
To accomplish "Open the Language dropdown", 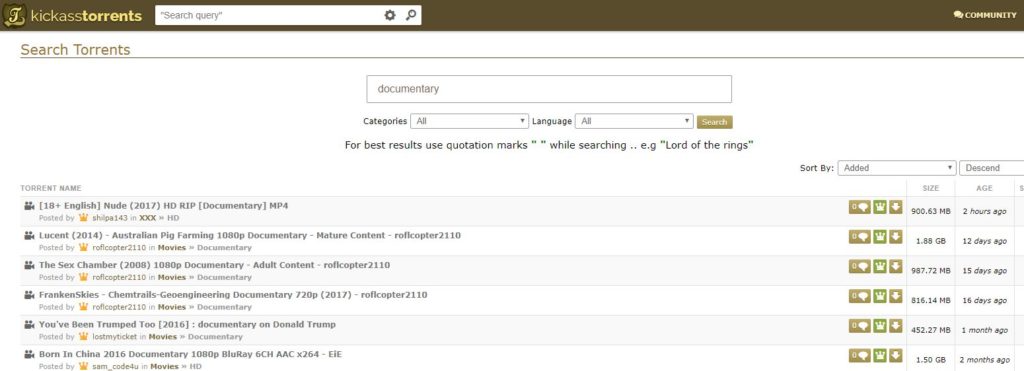I will click(x=634, y=121).
